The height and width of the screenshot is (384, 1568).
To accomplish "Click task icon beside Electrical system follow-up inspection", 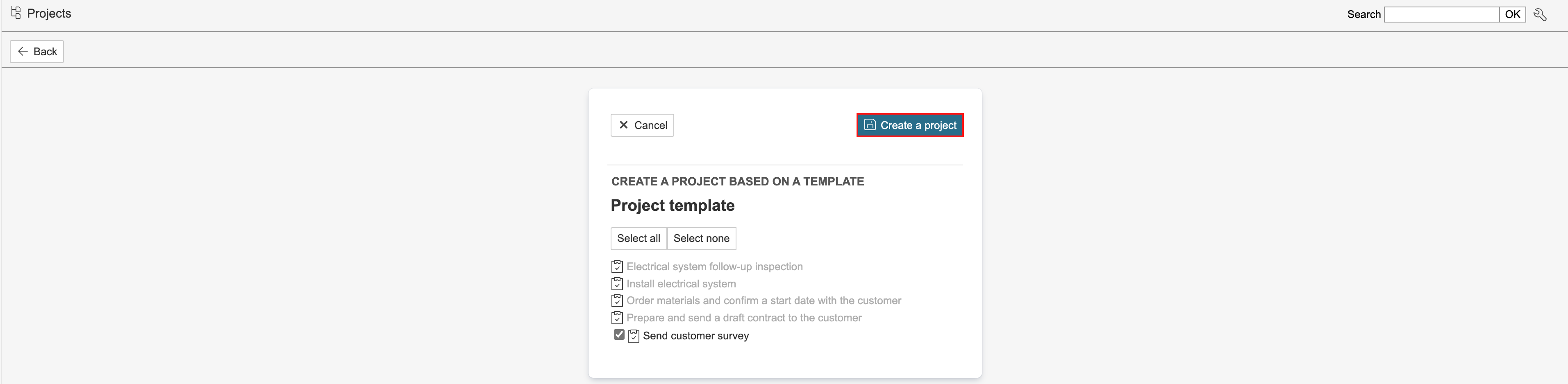I will tap(617, 267).
